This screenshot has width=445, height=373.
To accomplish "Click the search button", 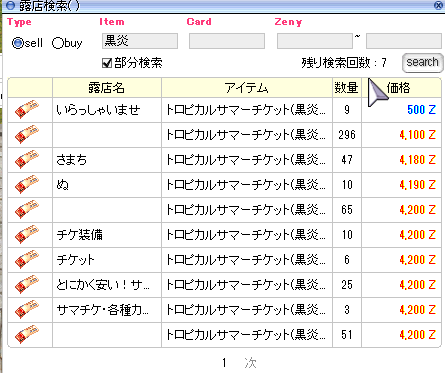I will 422,62.
